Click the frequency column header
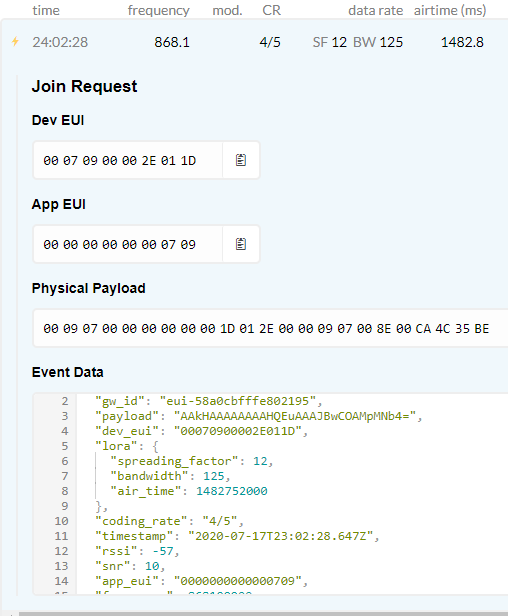This screenshot has height=616, width=508. pos(159,10)
